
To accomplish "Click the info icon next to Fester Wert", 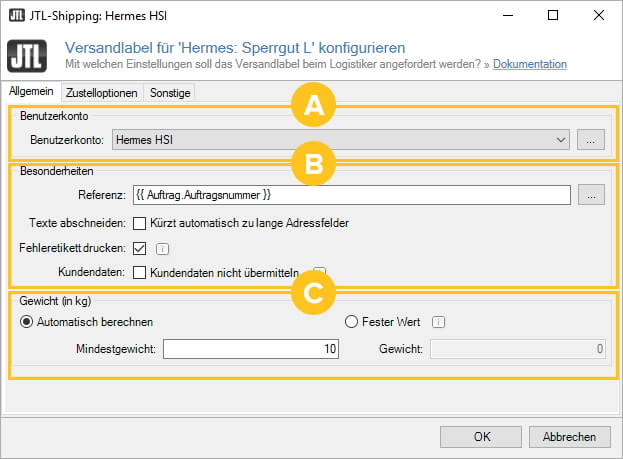I will click(438, 322).
